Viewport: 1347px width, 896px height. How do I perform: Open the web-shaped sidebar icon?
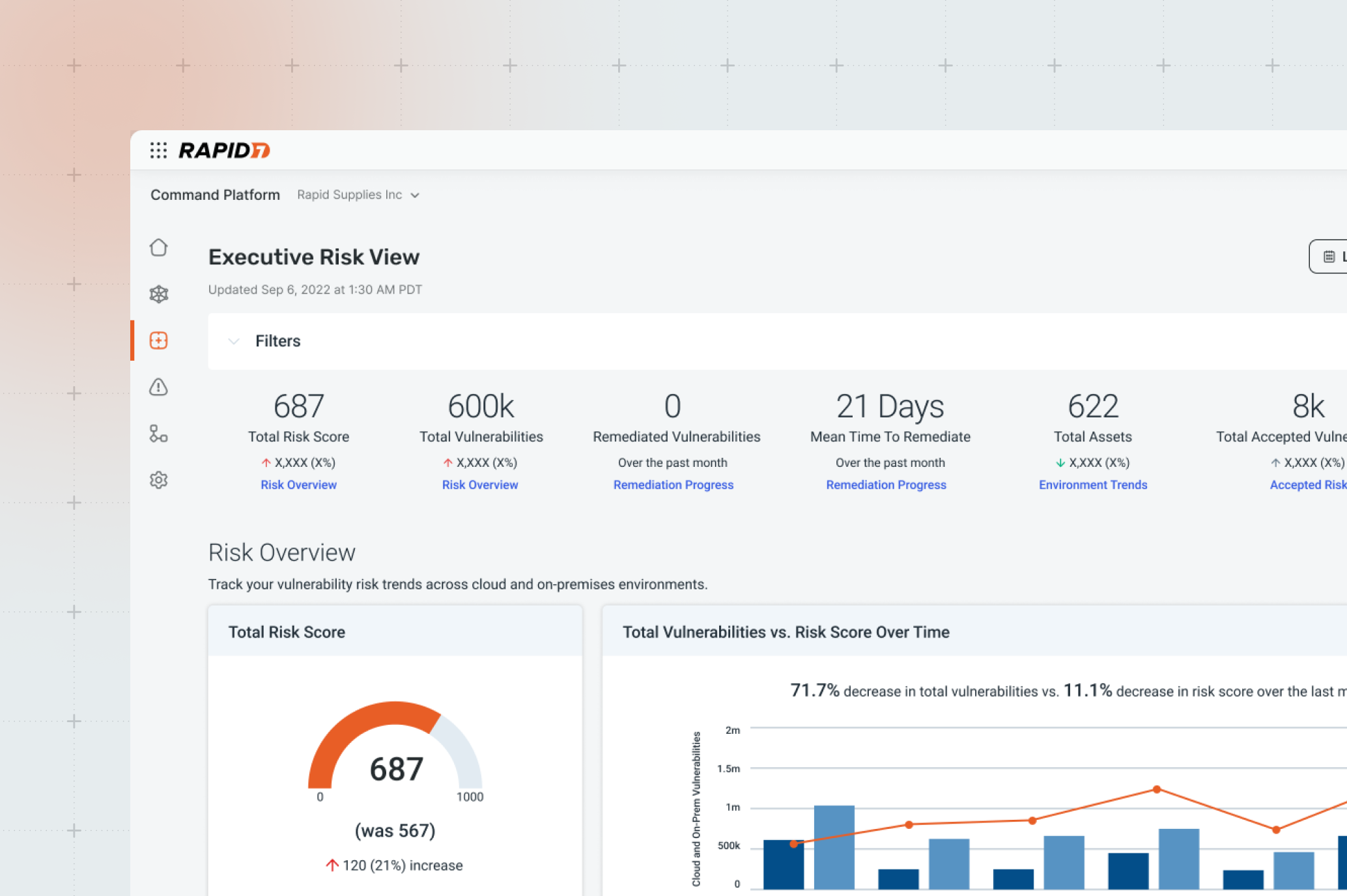(x=158, y=294)
